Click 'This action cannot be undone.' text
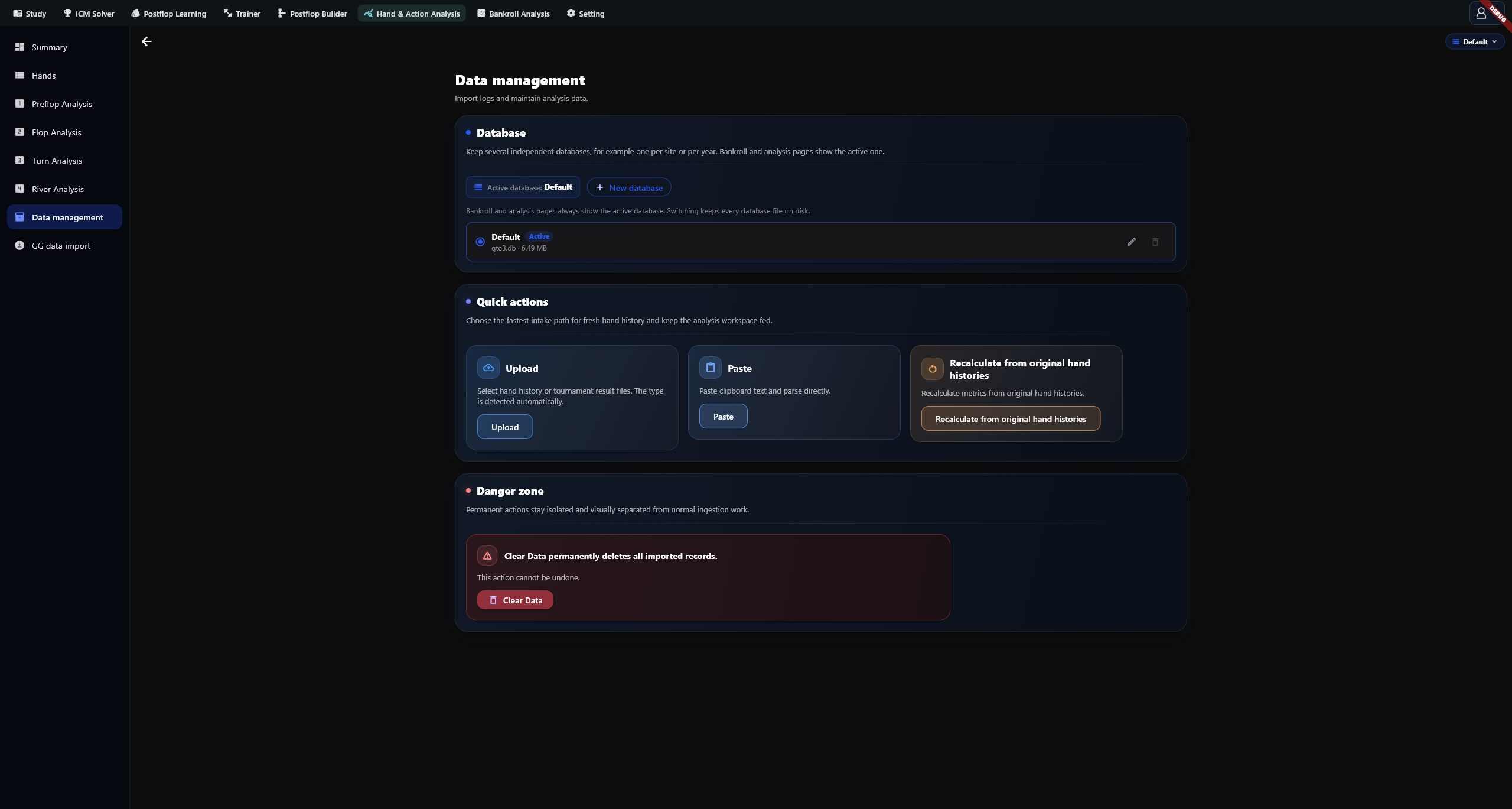The image size is (1512, 809). (529, 577)
